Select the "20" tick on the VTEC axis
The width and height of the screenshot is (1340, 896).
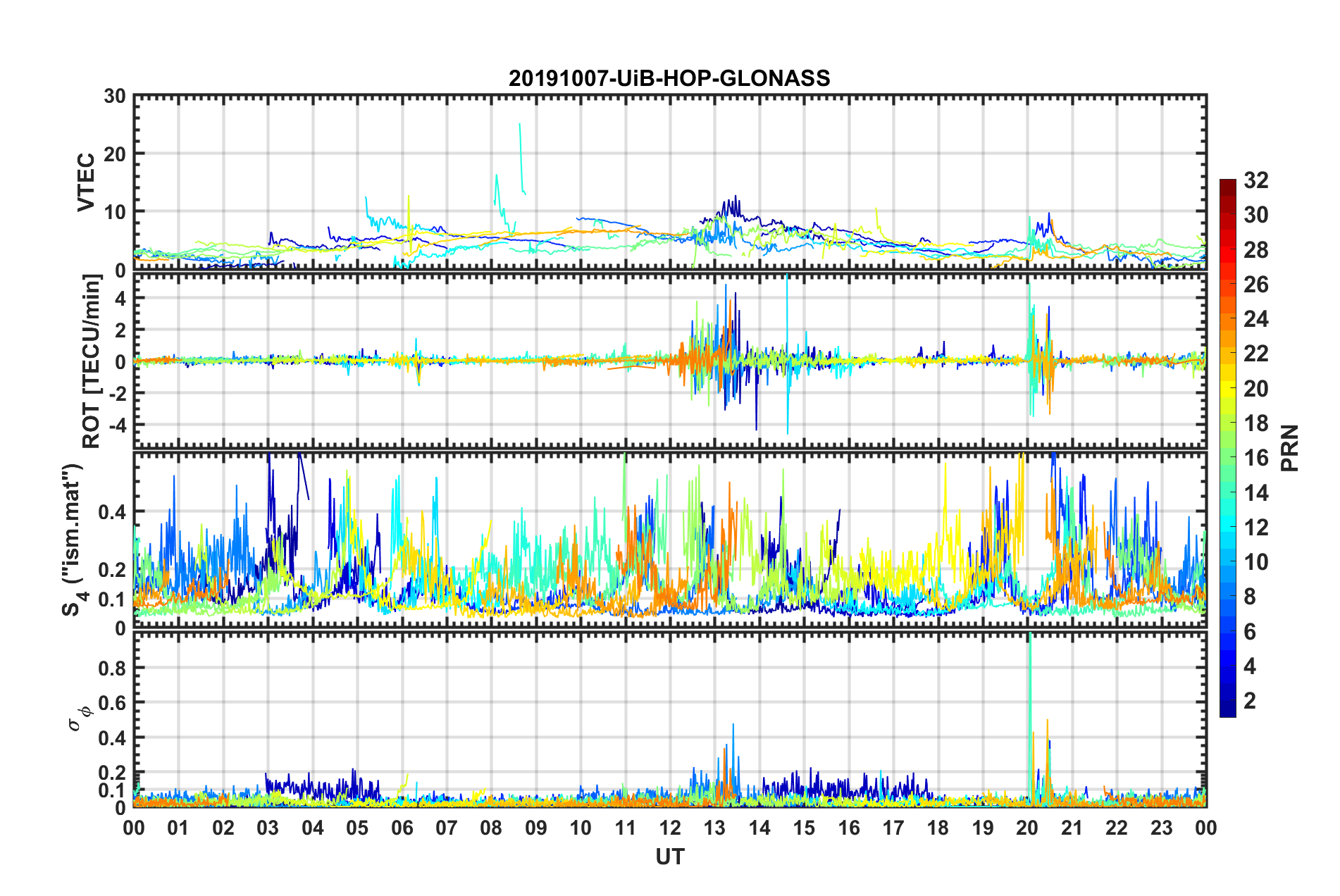pos(115,154)
